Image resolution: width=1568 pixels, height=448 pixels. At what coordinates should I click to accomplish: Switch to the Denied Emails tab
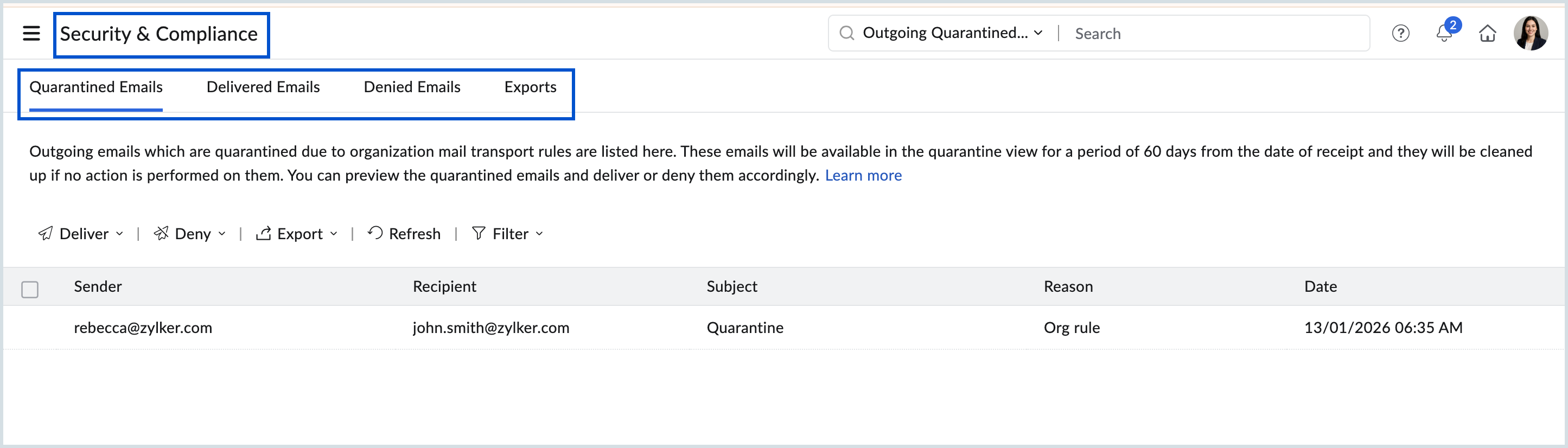point(412,87)
